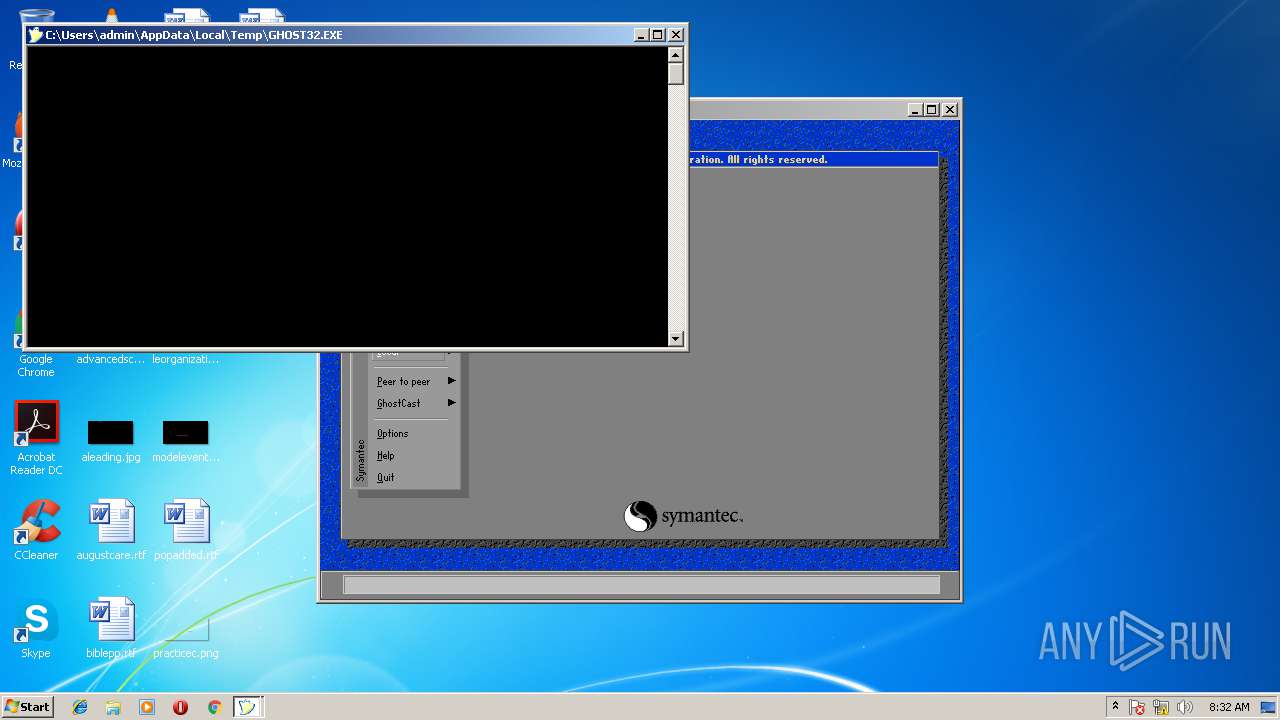Launch Internet Explorer from the taskbar

(x=80, y=707)
